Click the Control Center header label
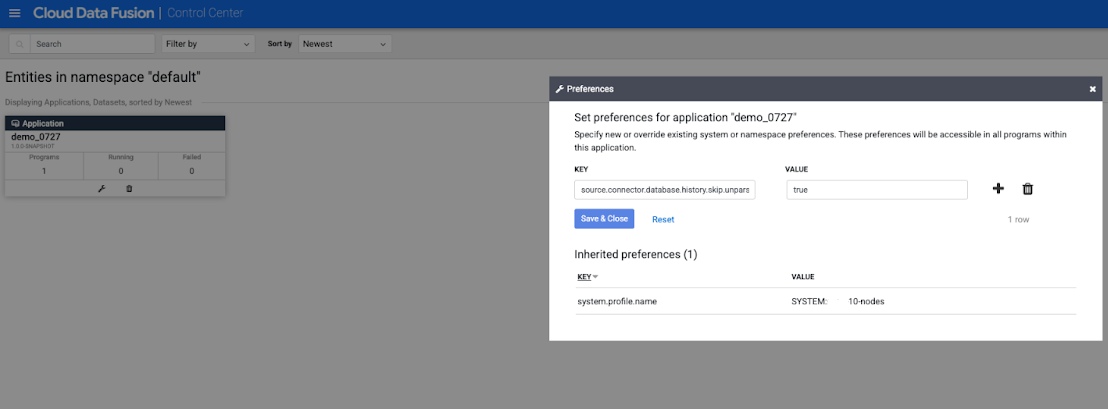Image resolution: width=1108 pixels, height=409 pixels. (205, 13)
